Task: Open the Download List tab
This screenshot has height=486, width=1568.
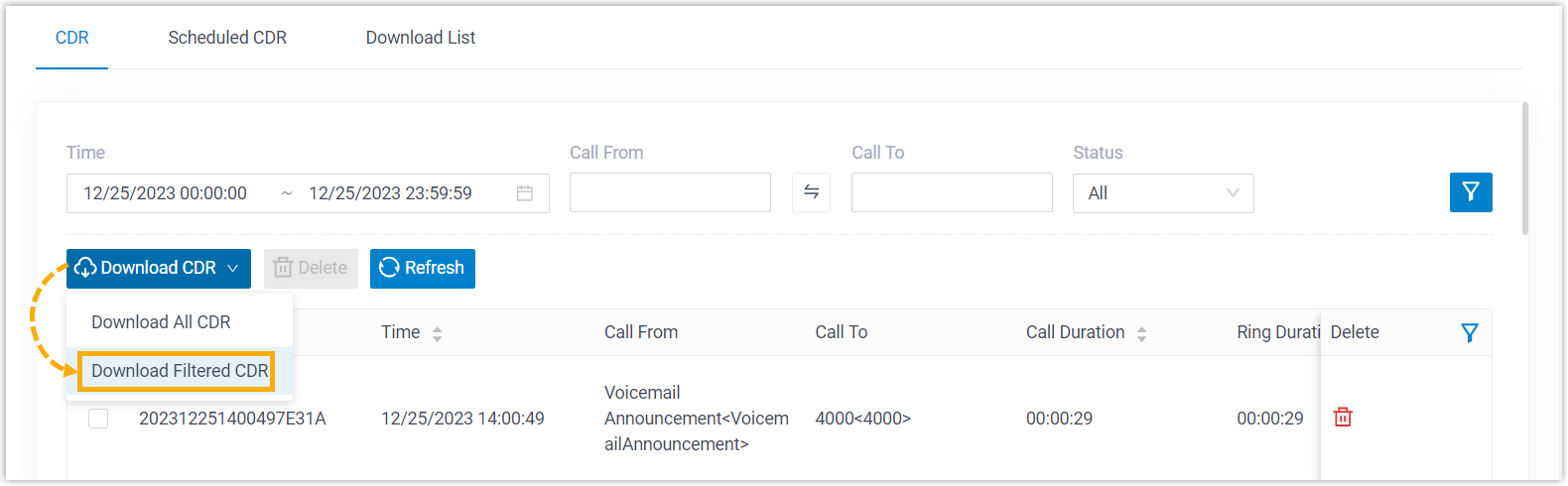Action: [421, 38]
